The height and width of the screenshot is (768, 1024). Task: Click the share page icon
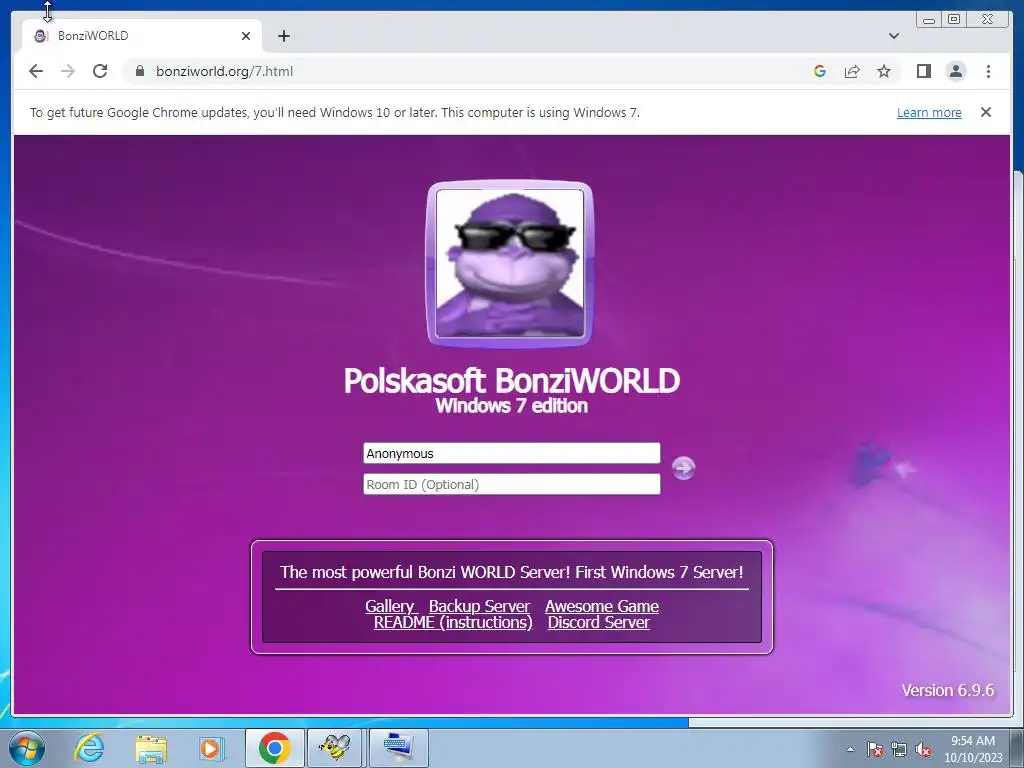[852, 71]
